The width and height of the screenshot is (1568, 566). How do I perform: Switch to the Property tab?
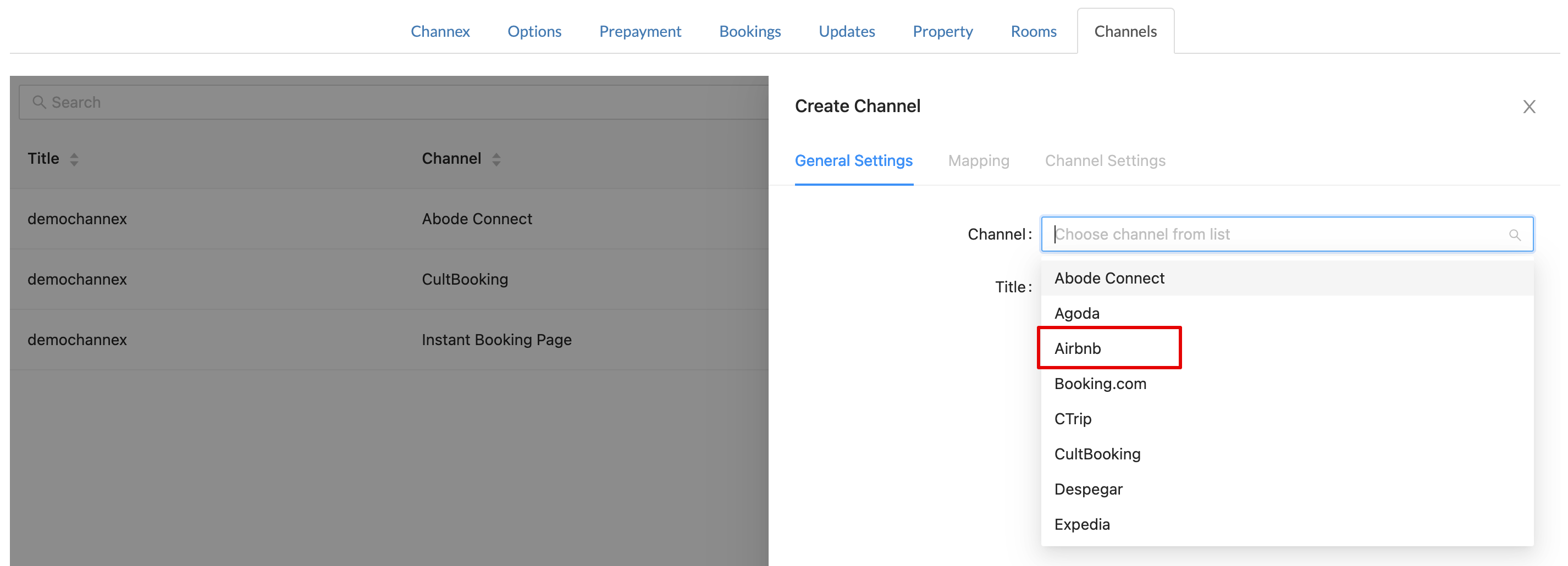(942, 31)
